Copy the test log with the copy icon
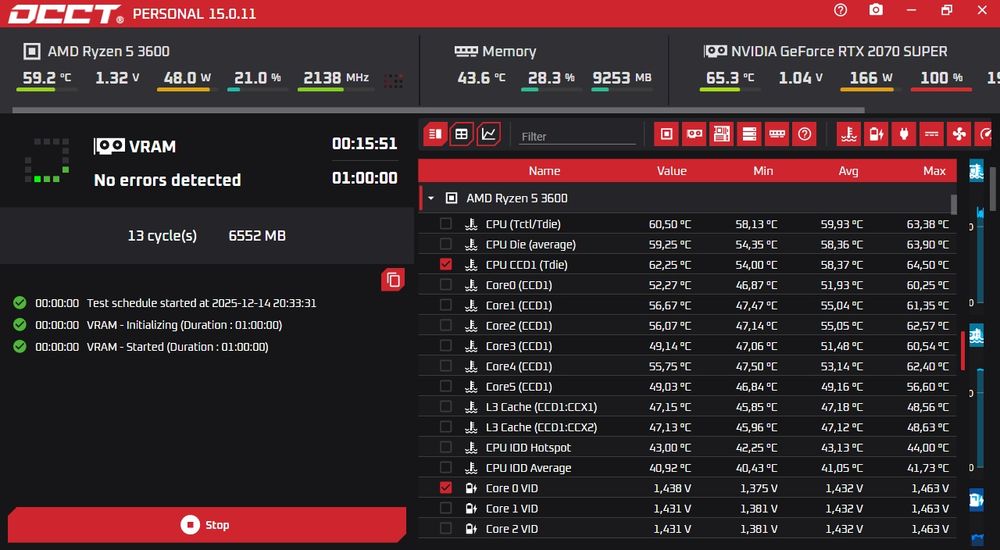Image resolution: width=1000 pixels, height=550 pixels. pos(393,279)
